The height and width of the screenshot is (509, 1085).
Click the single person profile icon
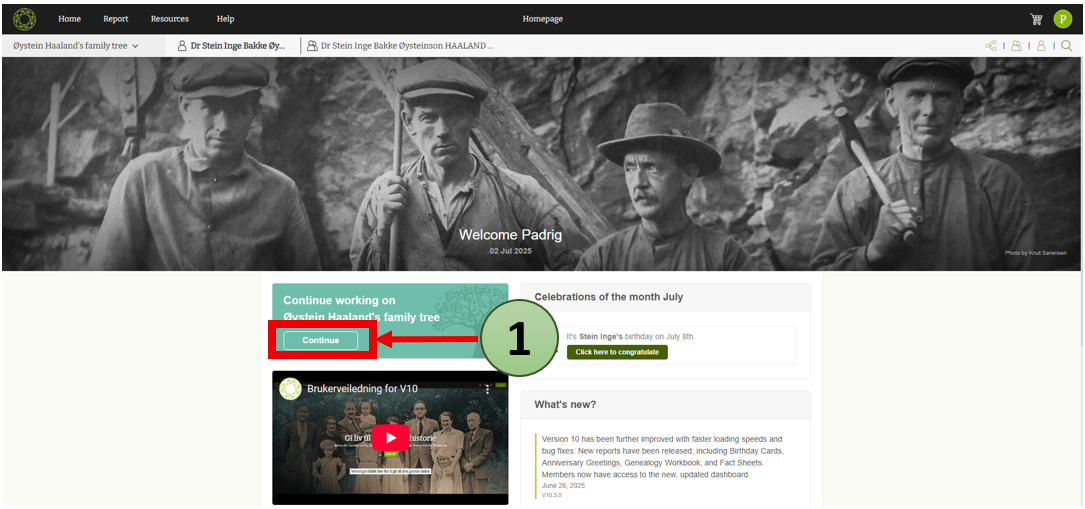pyautogui.click(x=1041, y=46)
